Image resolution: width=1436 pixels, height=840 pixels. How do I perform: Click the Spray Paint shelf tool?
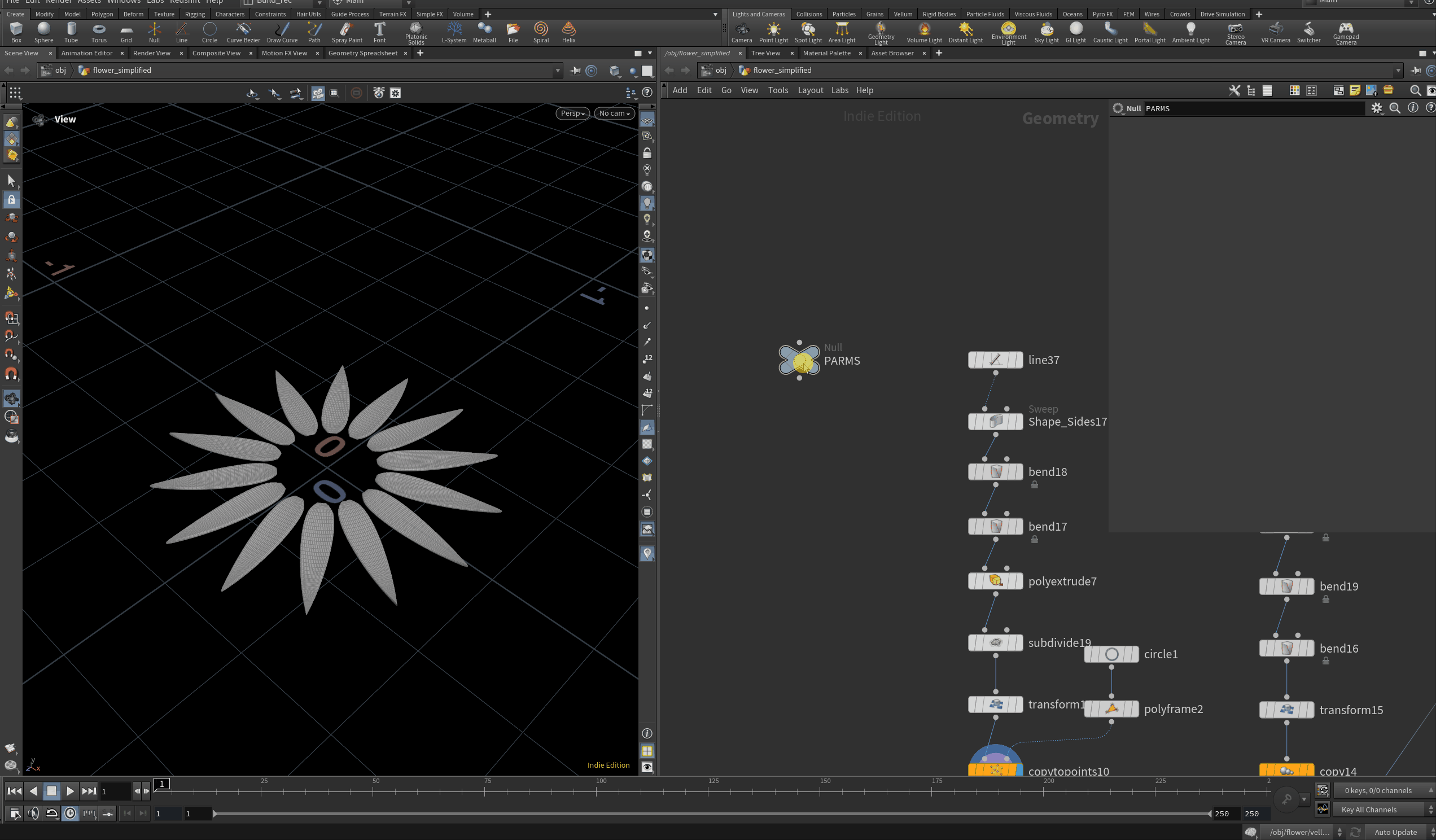pos(347,32)
